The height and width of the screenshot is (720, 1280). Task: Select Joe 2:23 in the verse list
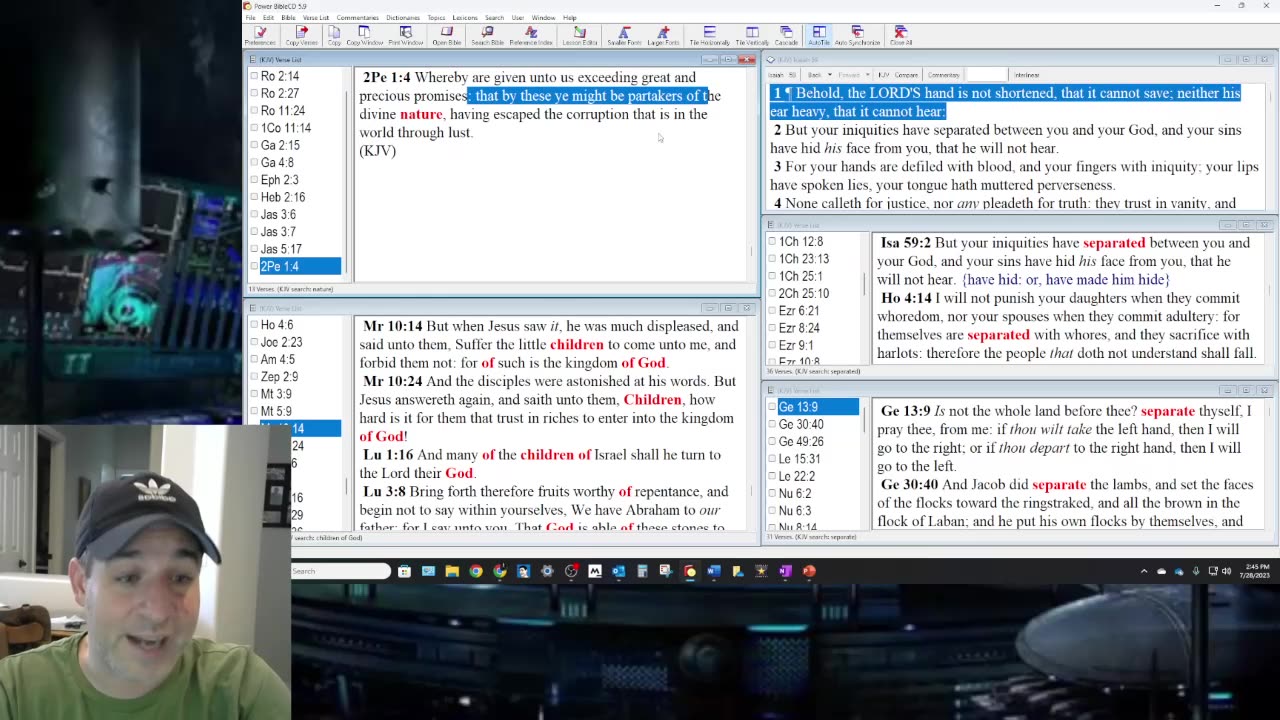(x=281, y=342)
